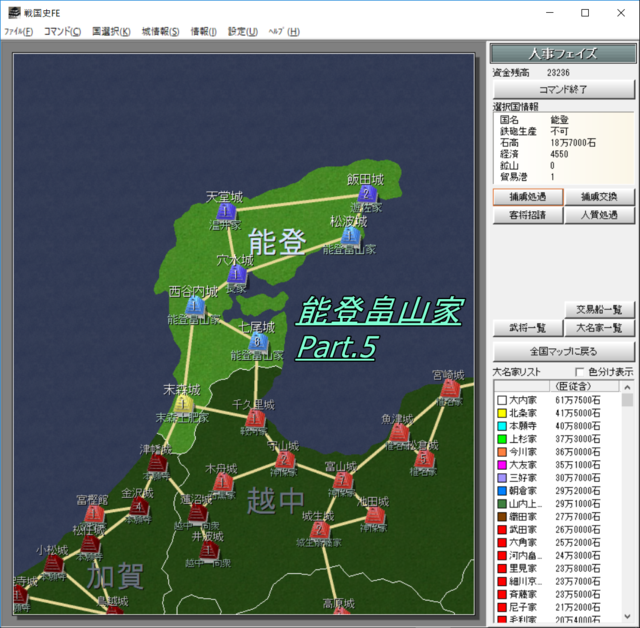Select the 富山城 castle icon
The image size is (640, 628).
pyautogui.click(x=343, y=481)
